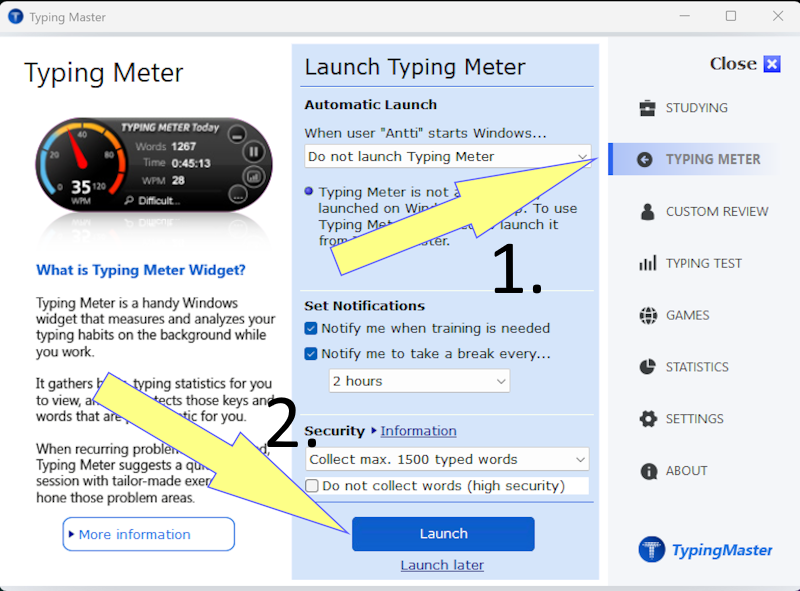Toggle Notify me when training is needed
800x591 pixels.
click(311, 328)
